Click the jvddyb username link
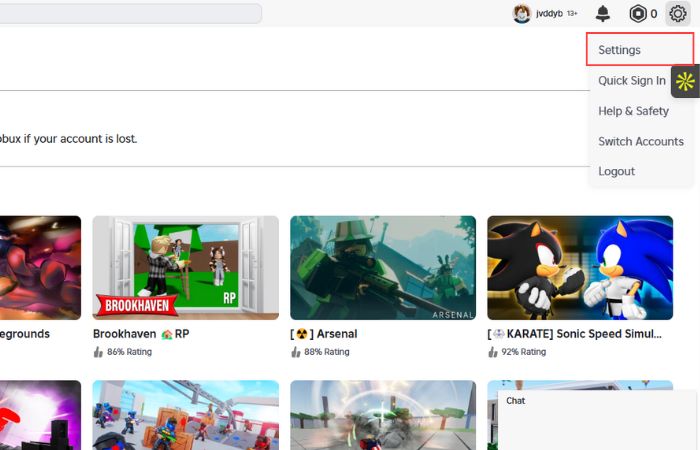 [x=549, y=14]
